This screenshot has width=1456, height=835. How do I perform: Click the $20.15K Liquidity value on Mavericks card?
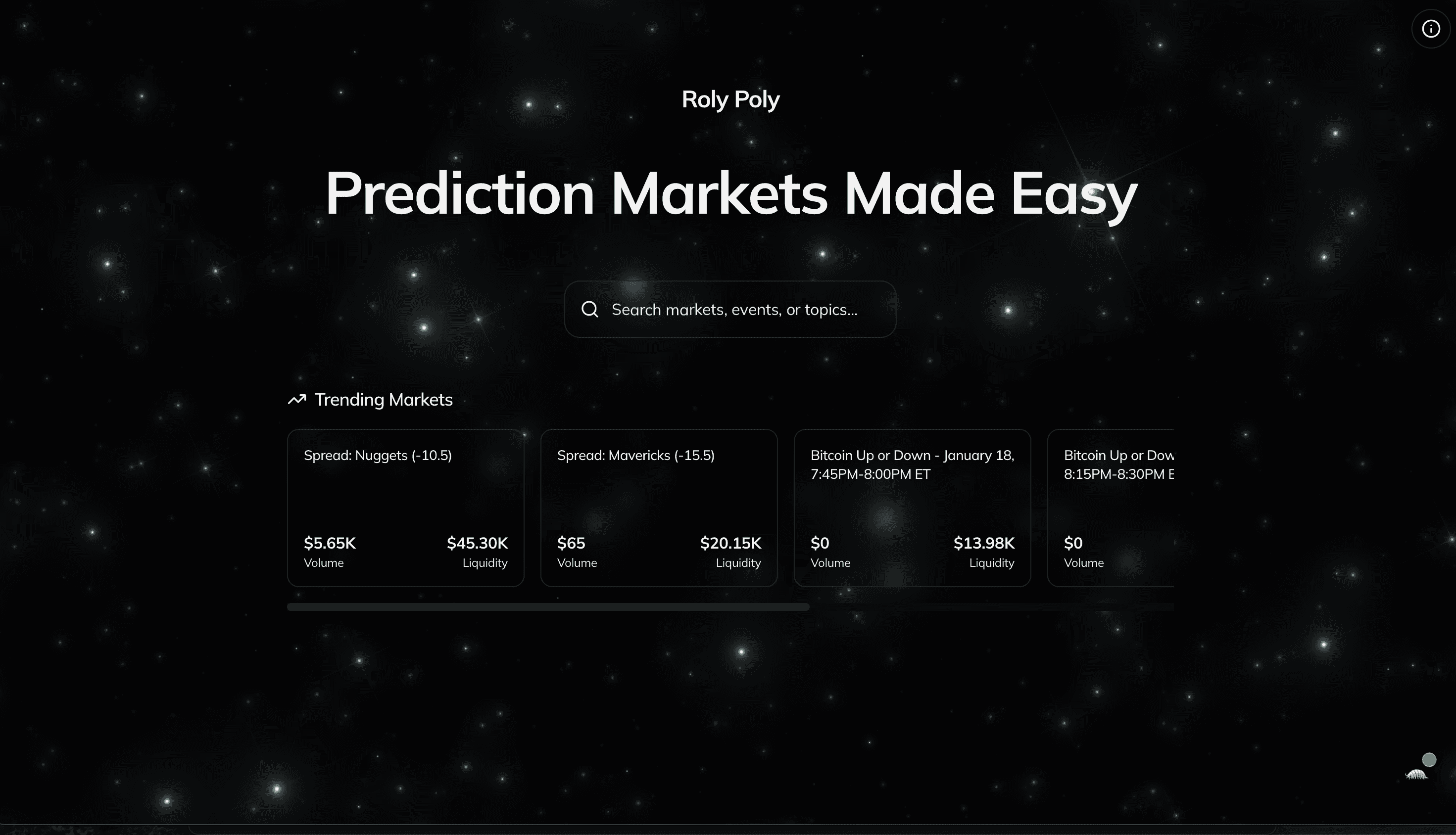[x=731, y=543]
